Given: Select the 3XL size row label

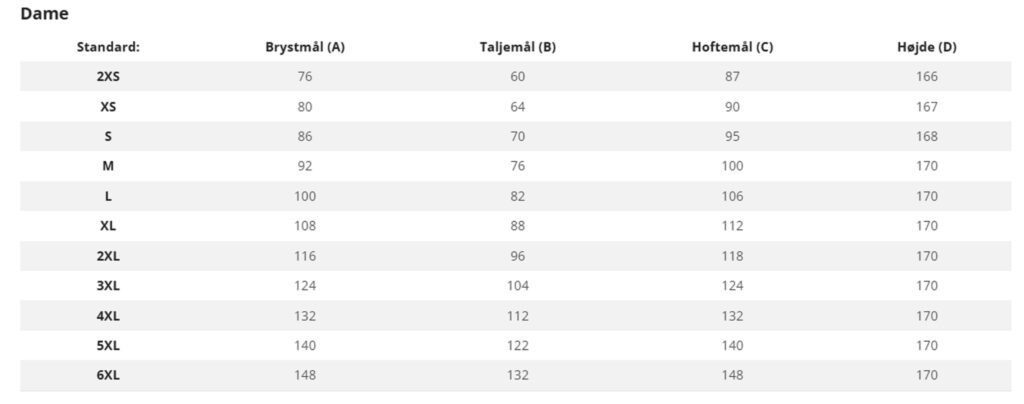Looking at the screenshot, I should pos(108,286).
